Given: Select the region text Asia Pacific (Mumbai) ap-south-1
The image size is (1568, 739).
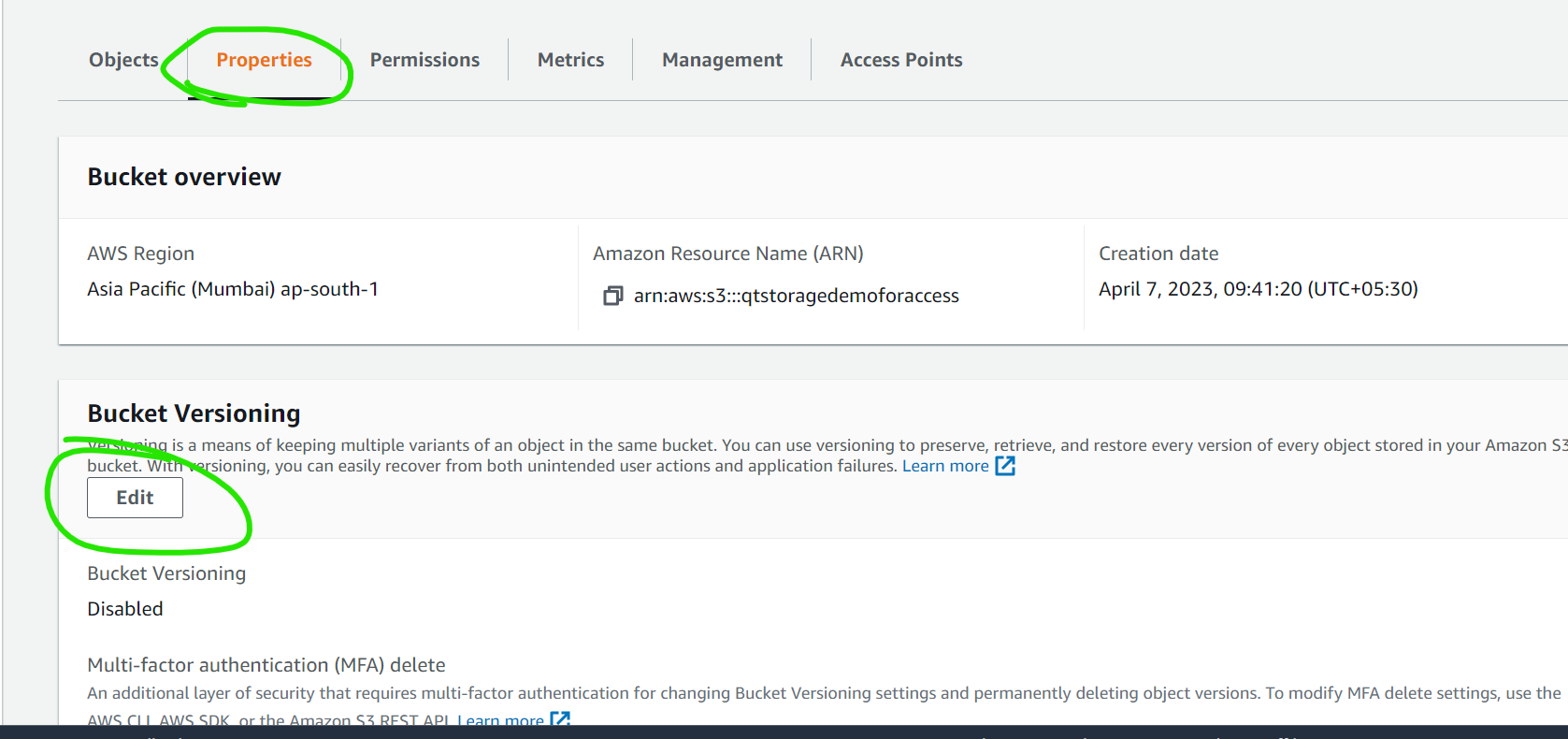Looking at the screenshot, I should coord(233,289).
